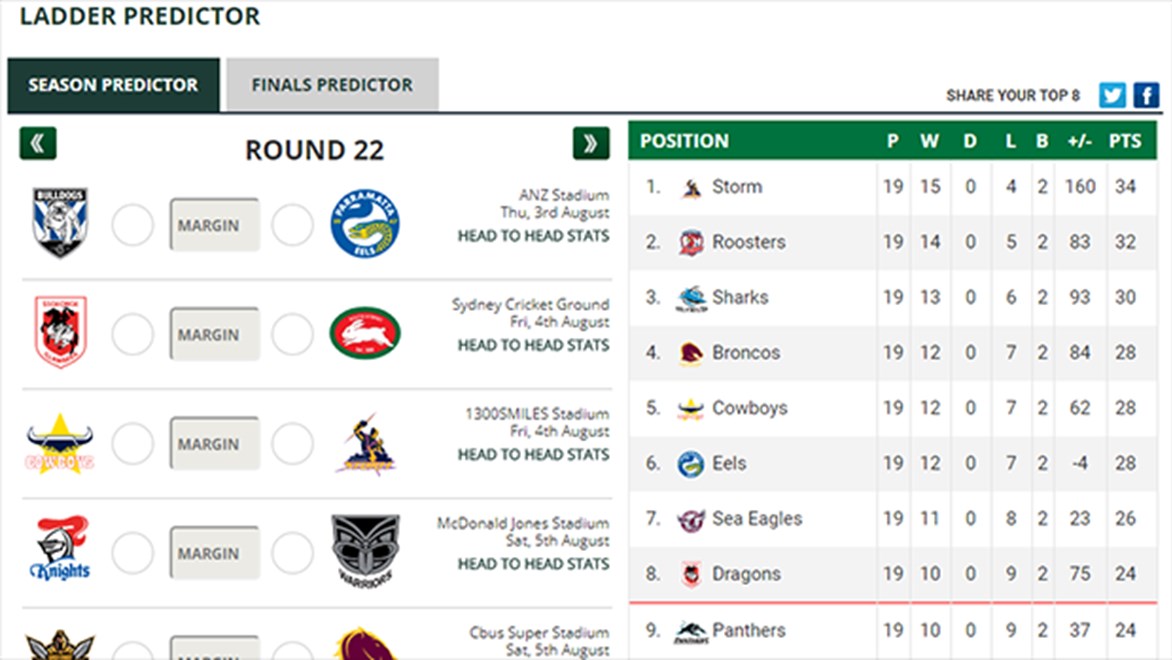Screen dimensions: 1172x660
Task: Open Head to Head Stats for Dragons match
Action: click(x=533, y=345)
